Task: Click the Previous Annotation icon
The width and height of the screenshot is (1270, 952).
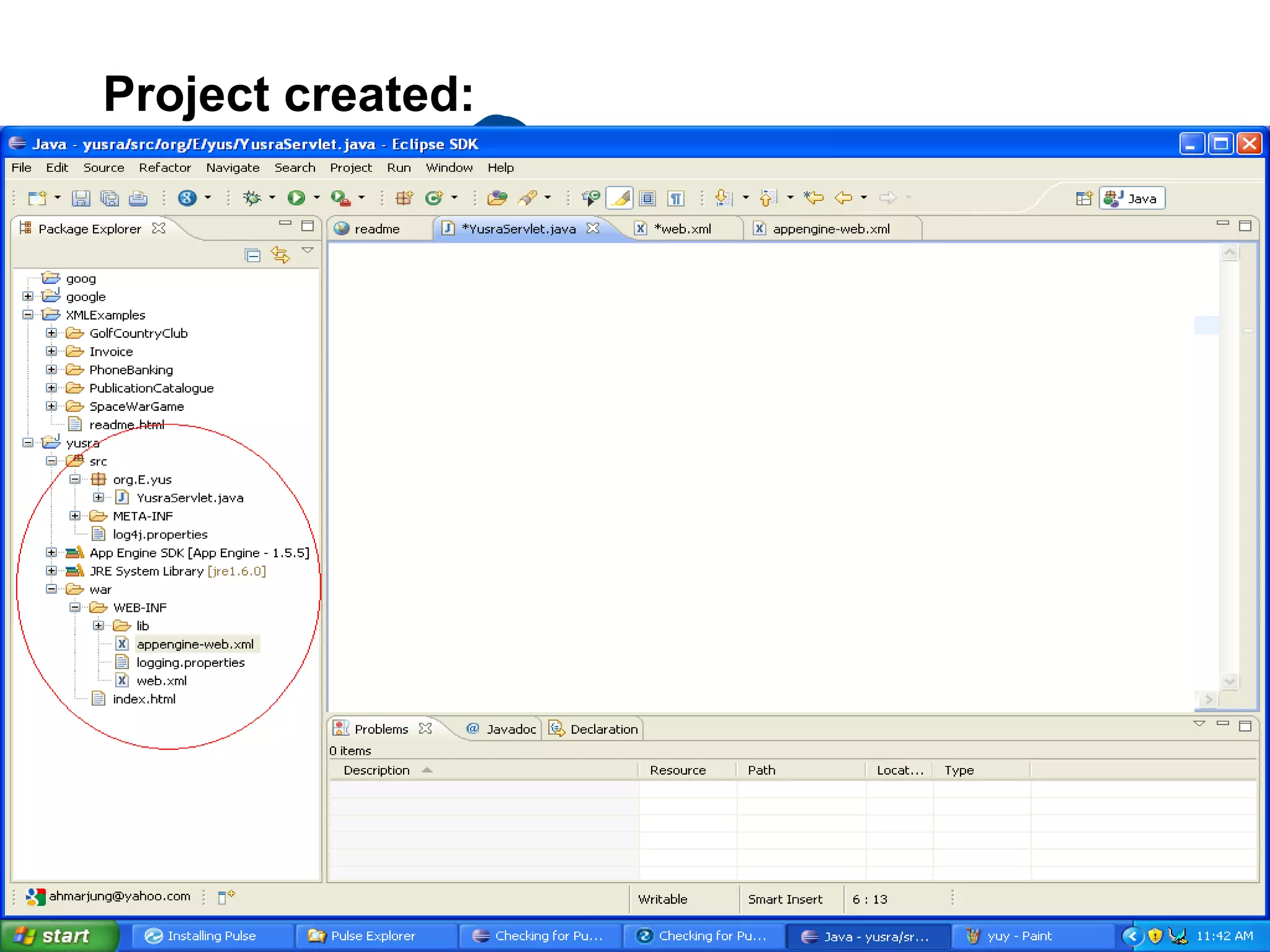Action: point(768,198)
